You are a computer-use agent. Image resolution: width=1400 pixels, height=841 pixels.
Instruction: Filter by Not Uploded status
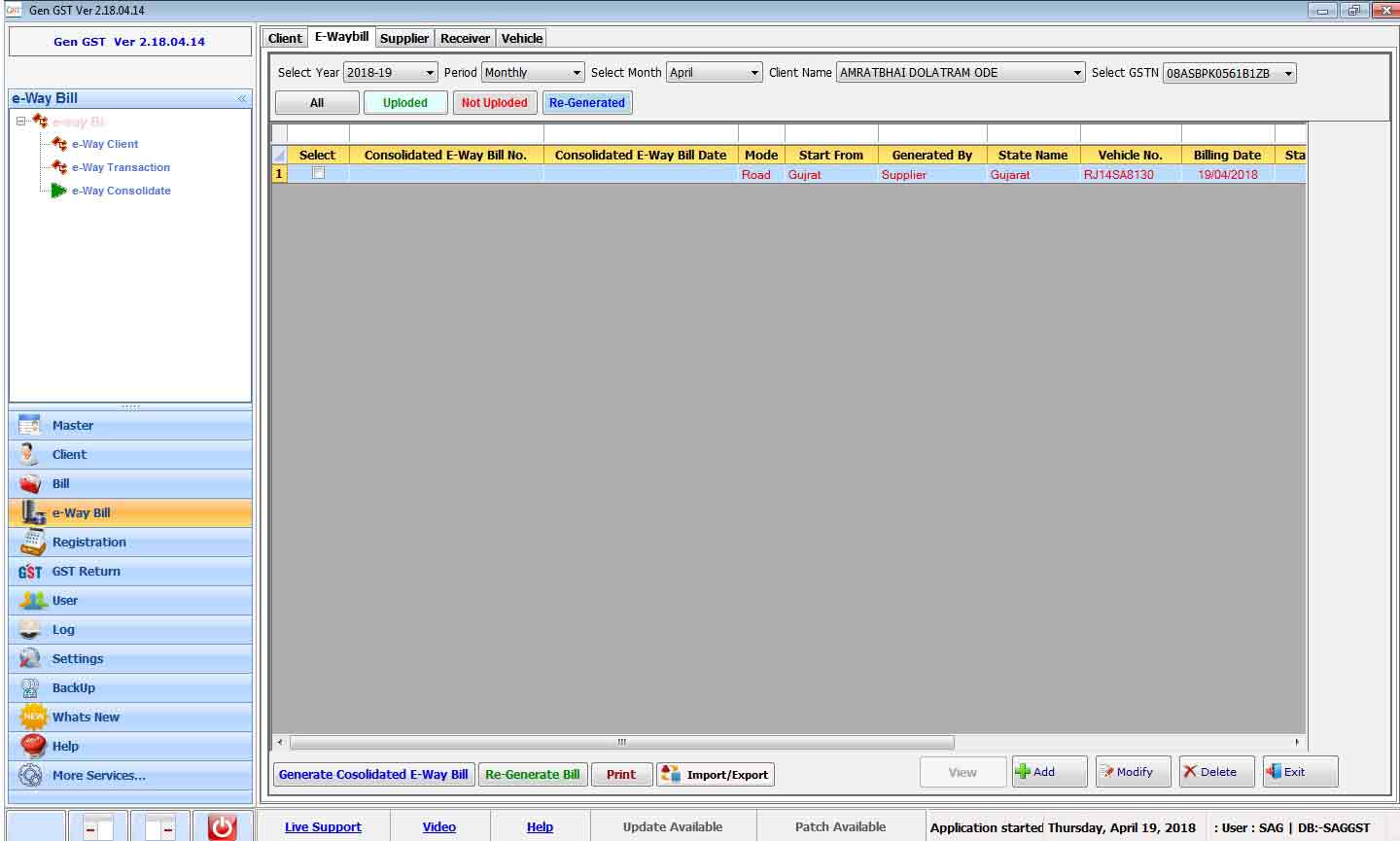(x=494, y=103)
